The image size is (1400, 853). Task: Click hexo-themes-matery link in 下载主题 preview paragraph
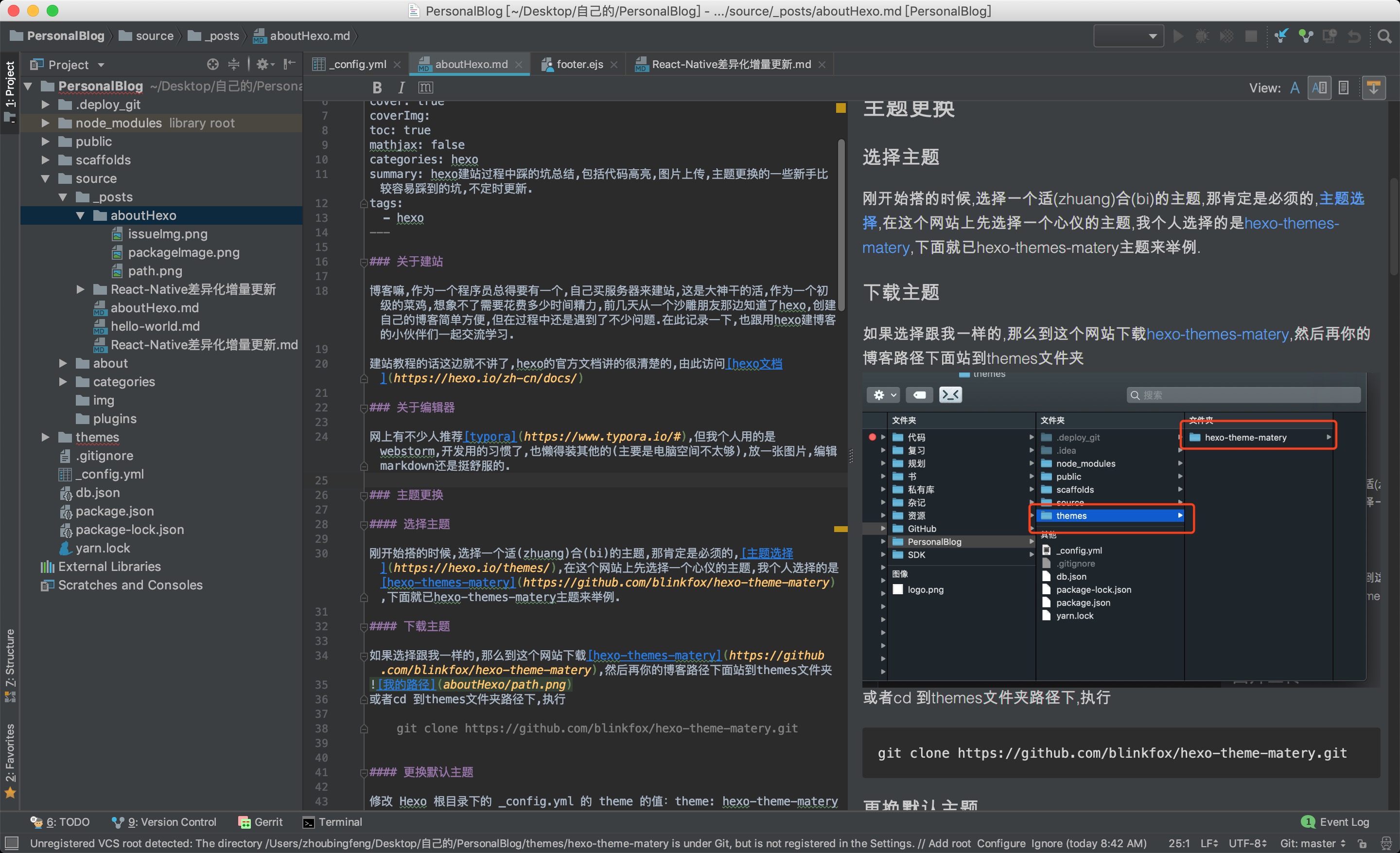point(1217,334)
